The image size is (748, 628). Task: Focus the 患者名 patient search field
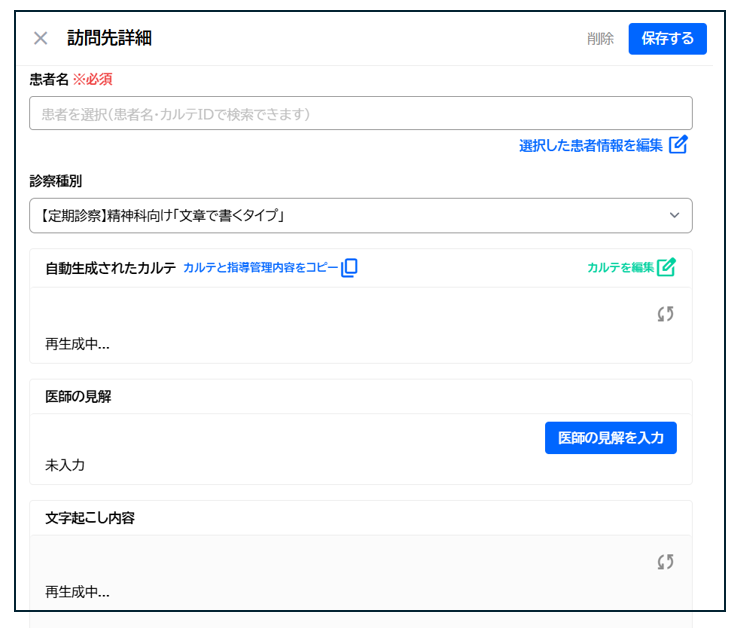tap(360, 114)
